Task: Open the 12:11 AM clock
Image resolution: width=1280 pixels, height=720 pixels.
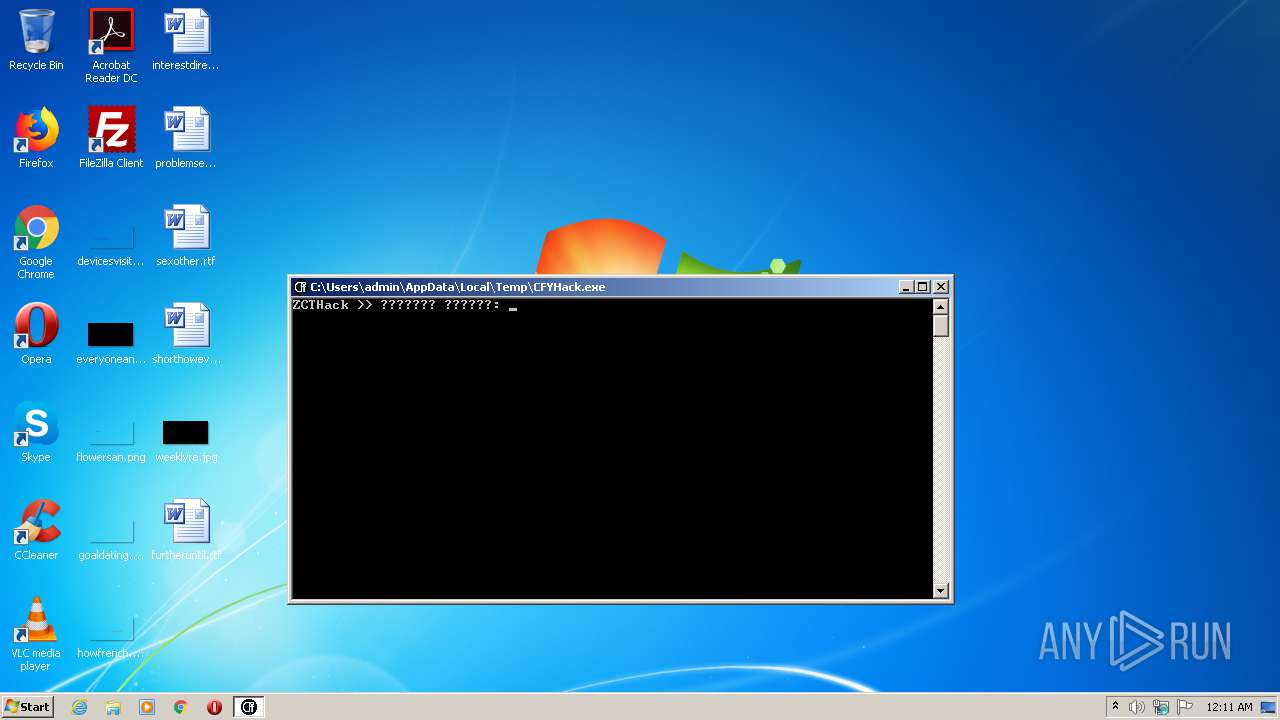Action: 1229,707
